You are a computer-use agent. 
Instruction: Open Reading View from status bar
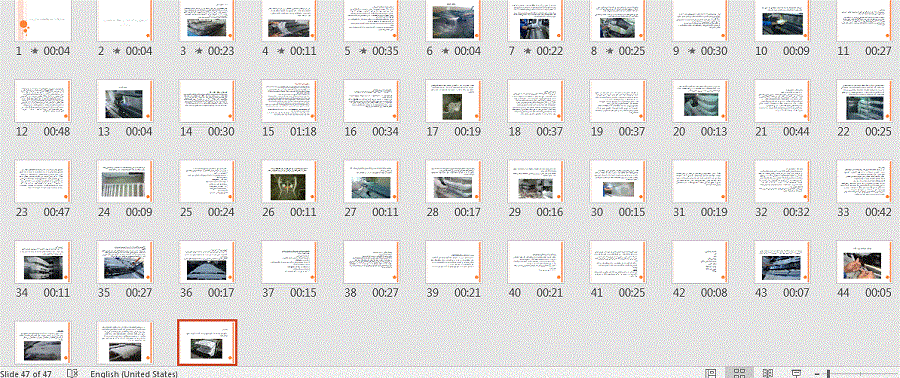coord(767,373)
